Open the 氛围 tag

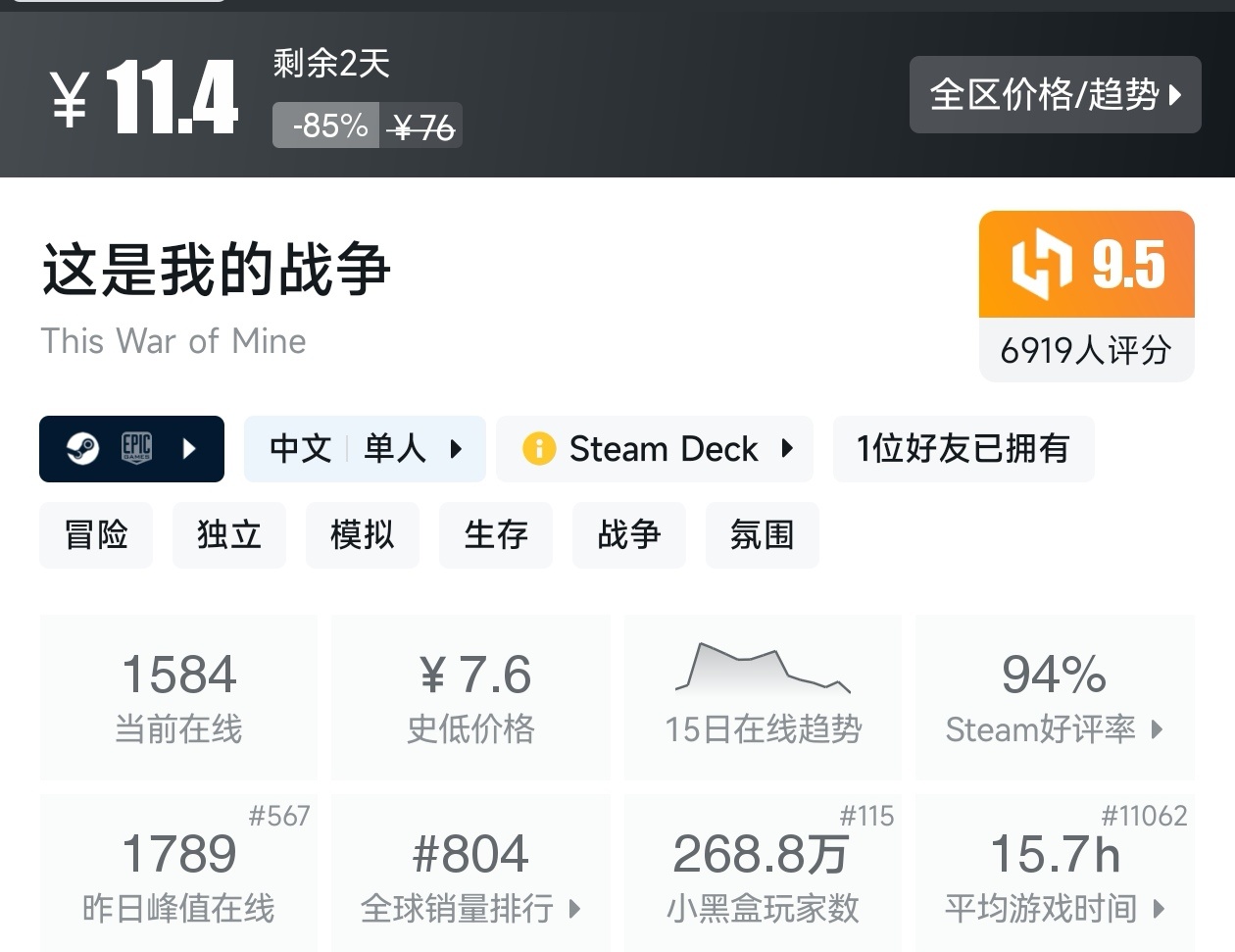(762, 535)
